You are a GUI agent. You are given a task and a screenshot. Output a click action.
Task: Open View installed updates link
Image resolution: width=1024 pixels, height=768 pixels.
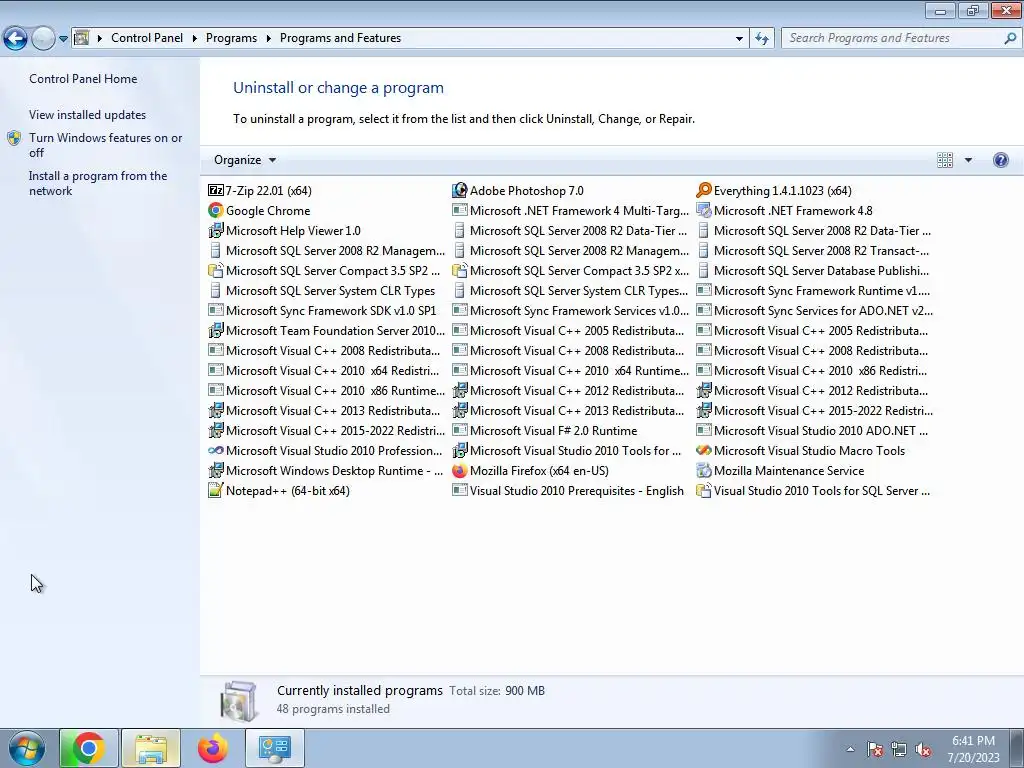point(88,115)
